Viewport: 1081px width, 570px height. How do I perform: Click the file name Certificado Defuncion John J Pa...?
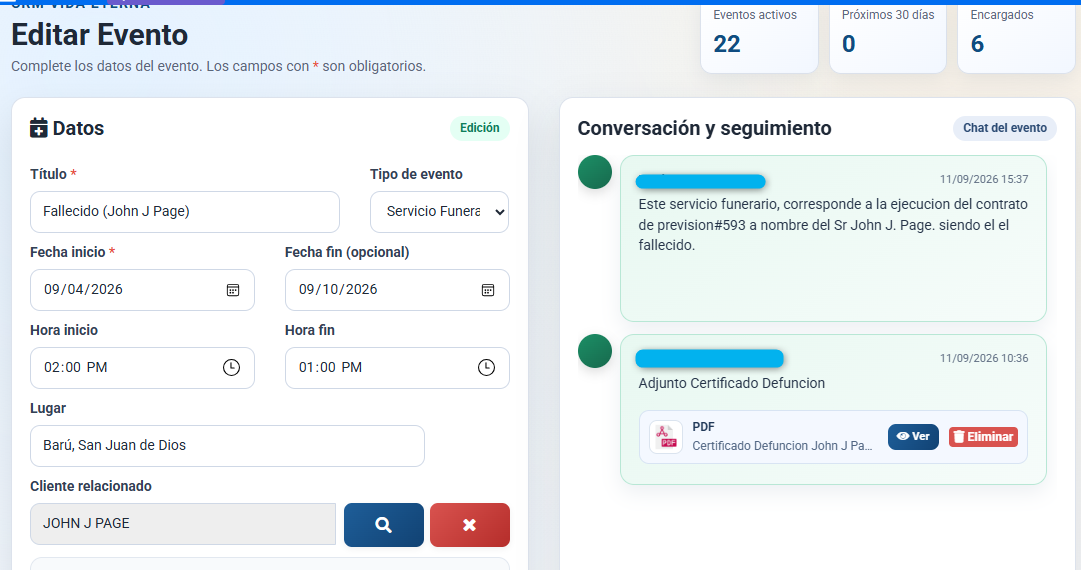pos(782,446)
